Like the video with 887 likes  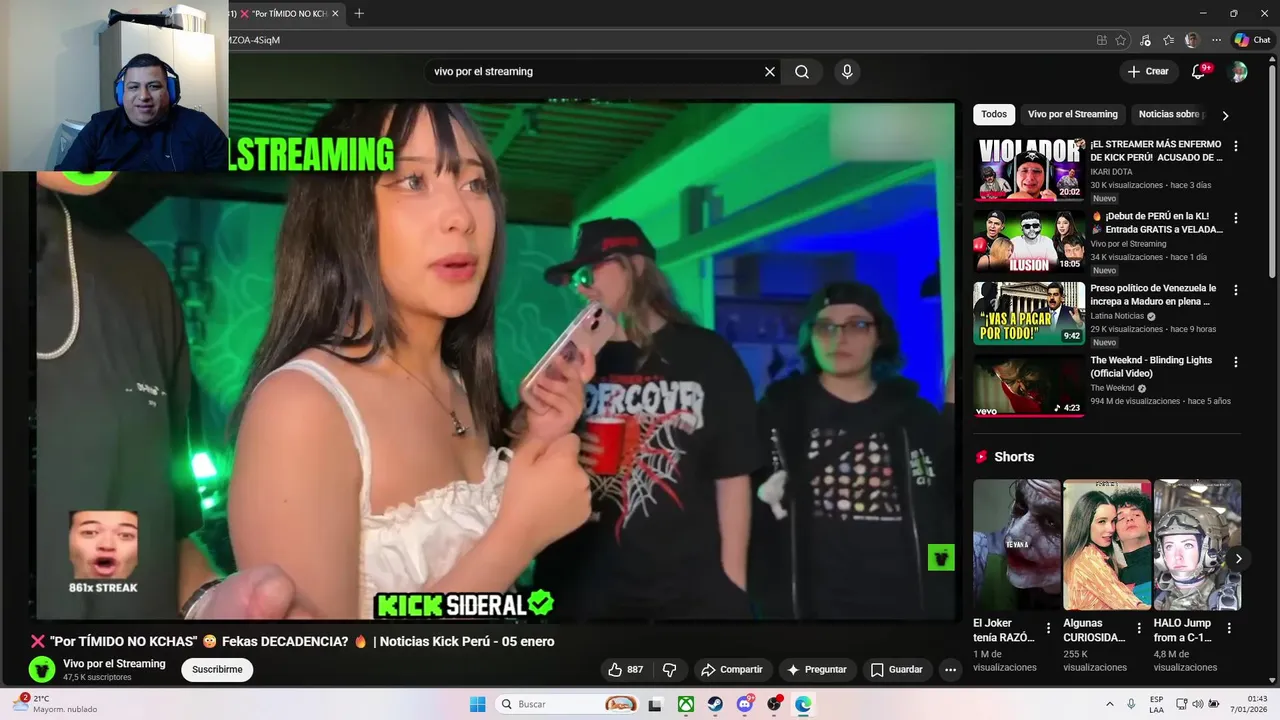(626, 669)
